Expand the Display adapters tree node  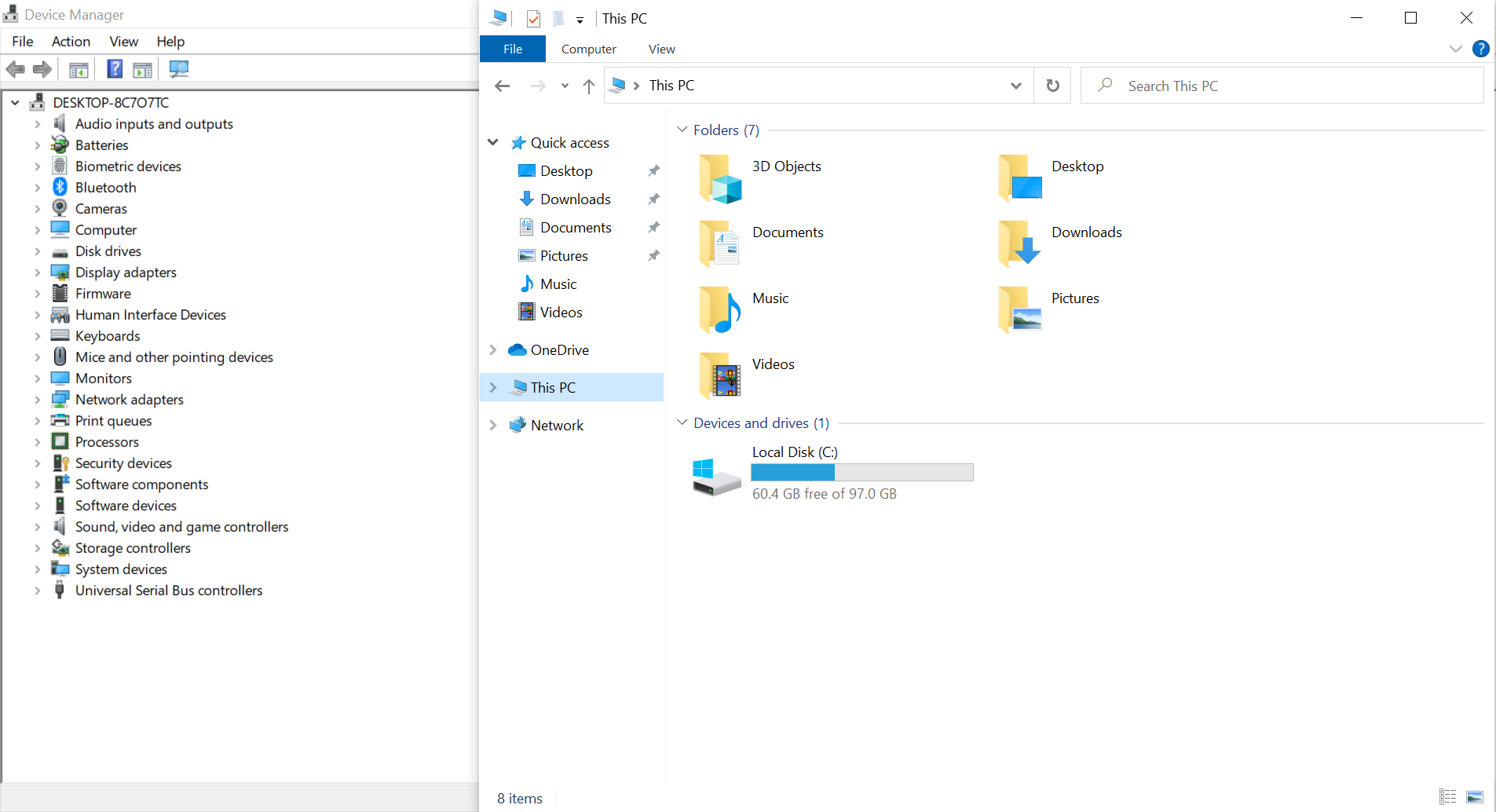(x=37, y=272)
